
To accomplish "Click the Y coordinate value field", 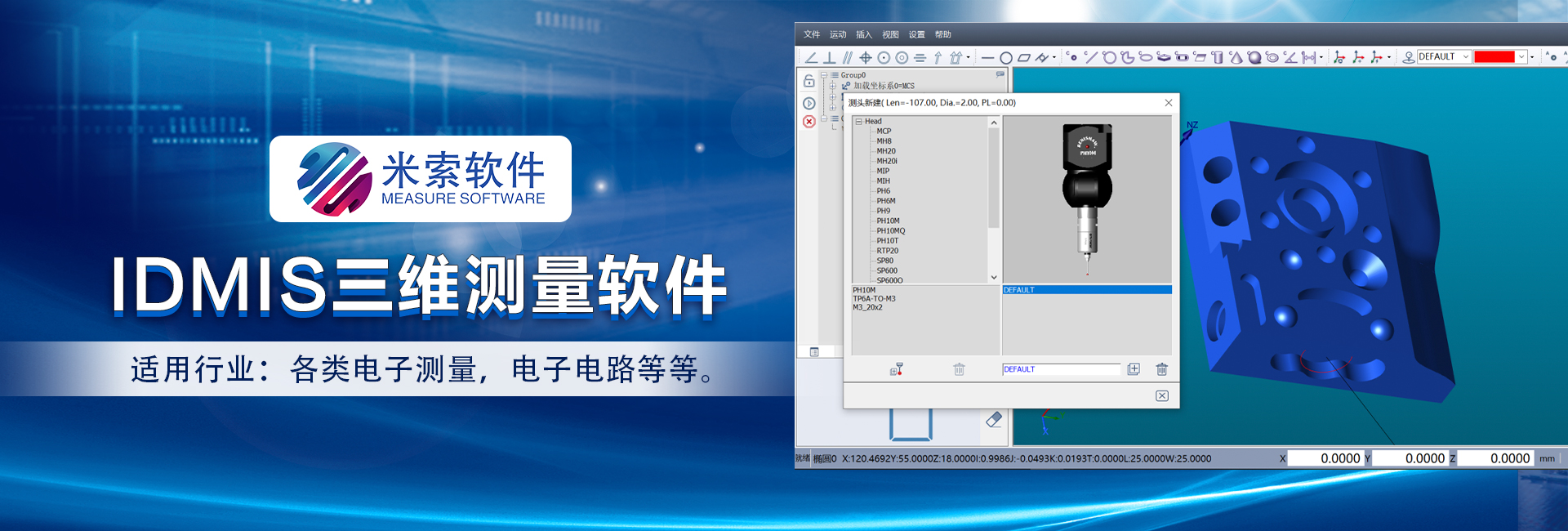I will tap(1410, 458).
